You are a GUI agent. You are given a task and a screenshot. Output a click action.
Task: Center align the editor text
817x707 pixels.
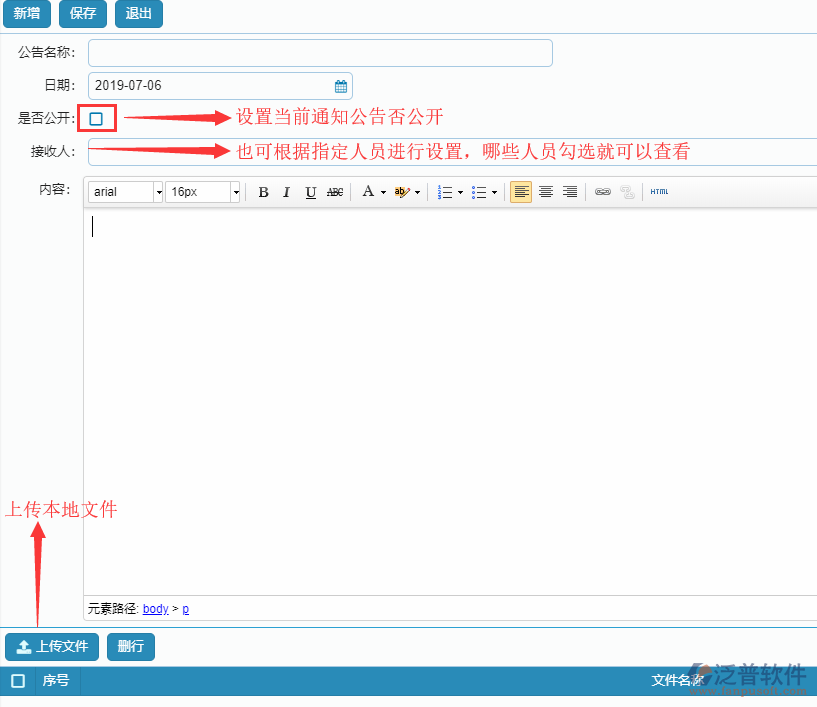click(545, 191)
